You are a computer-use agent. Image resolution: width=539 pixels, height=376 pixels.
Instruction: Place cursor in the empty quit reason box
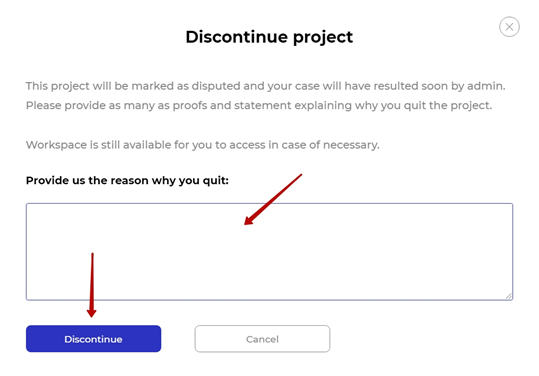point(270,252)
